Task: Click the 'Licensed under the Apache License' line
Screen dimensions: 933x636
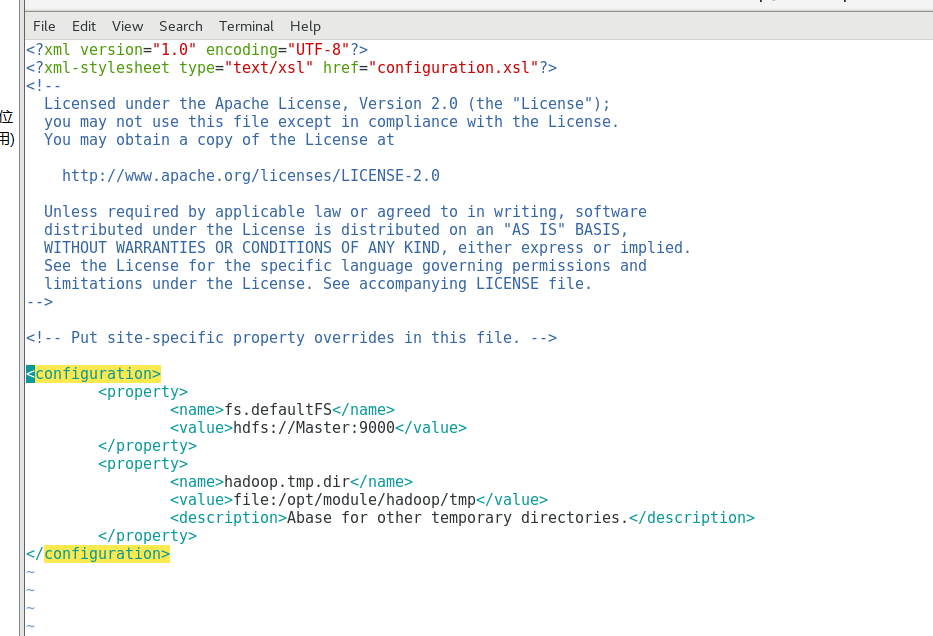Action: click(x=327, y=104)
